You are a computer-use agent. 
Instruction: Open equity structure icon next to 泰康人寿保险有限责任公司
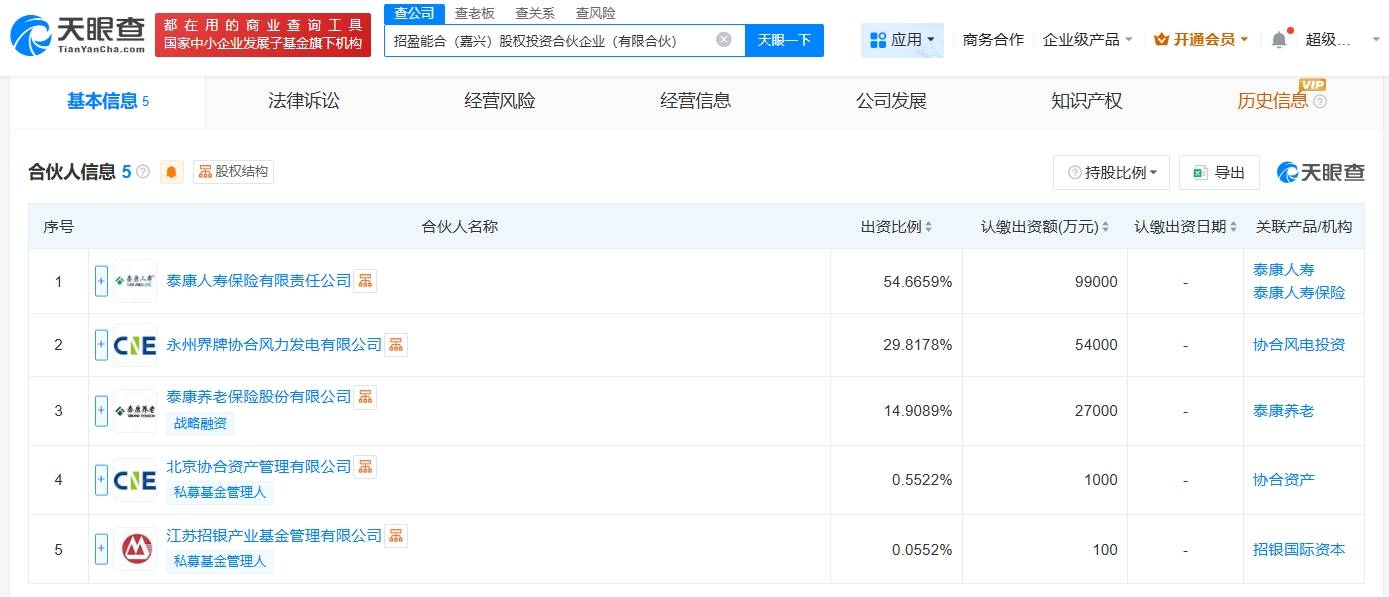tap(365, 281)
